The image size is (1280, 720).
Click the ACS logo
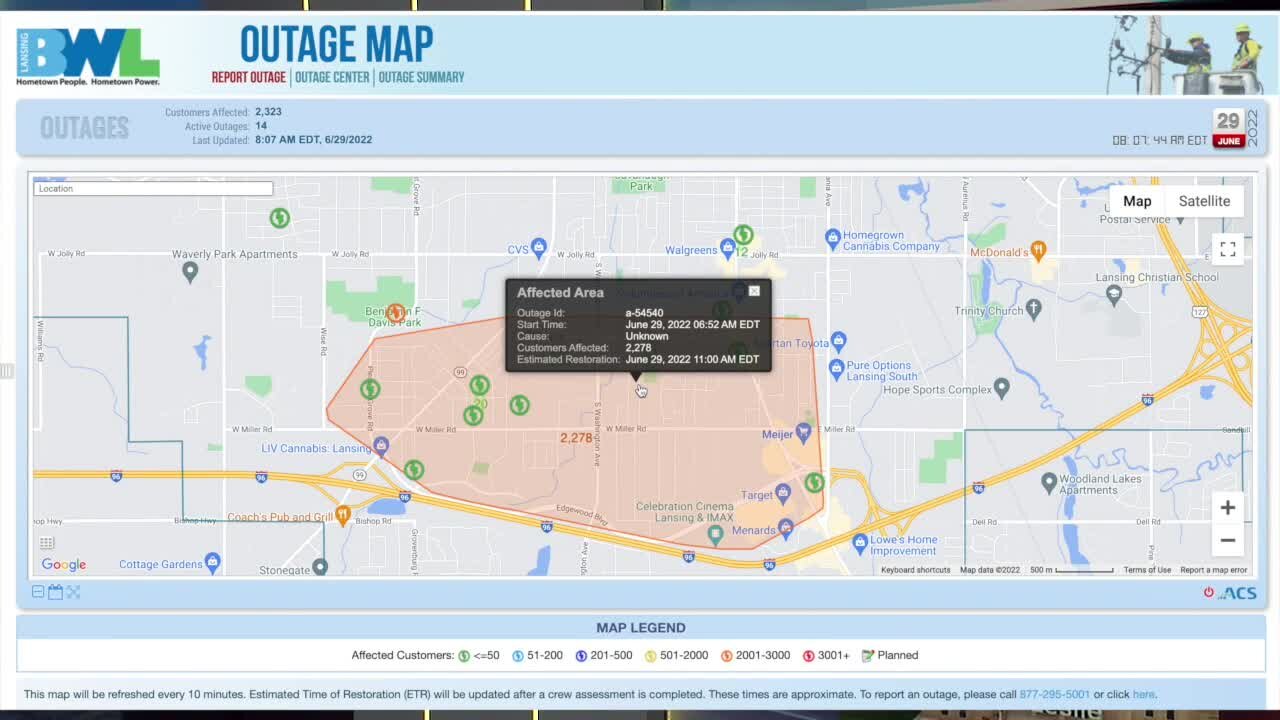click(1239, 593)
